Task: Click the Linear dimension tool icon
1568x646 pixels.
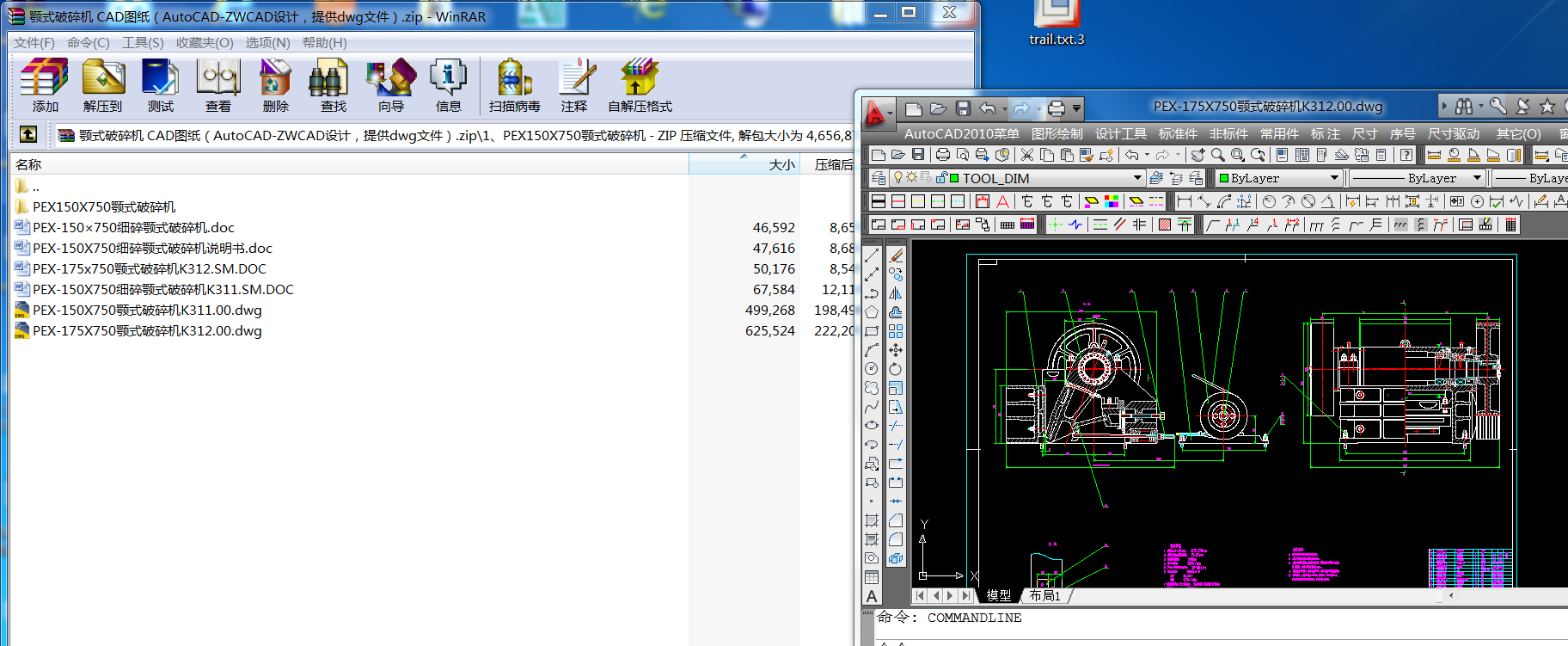Action: 1184,201
